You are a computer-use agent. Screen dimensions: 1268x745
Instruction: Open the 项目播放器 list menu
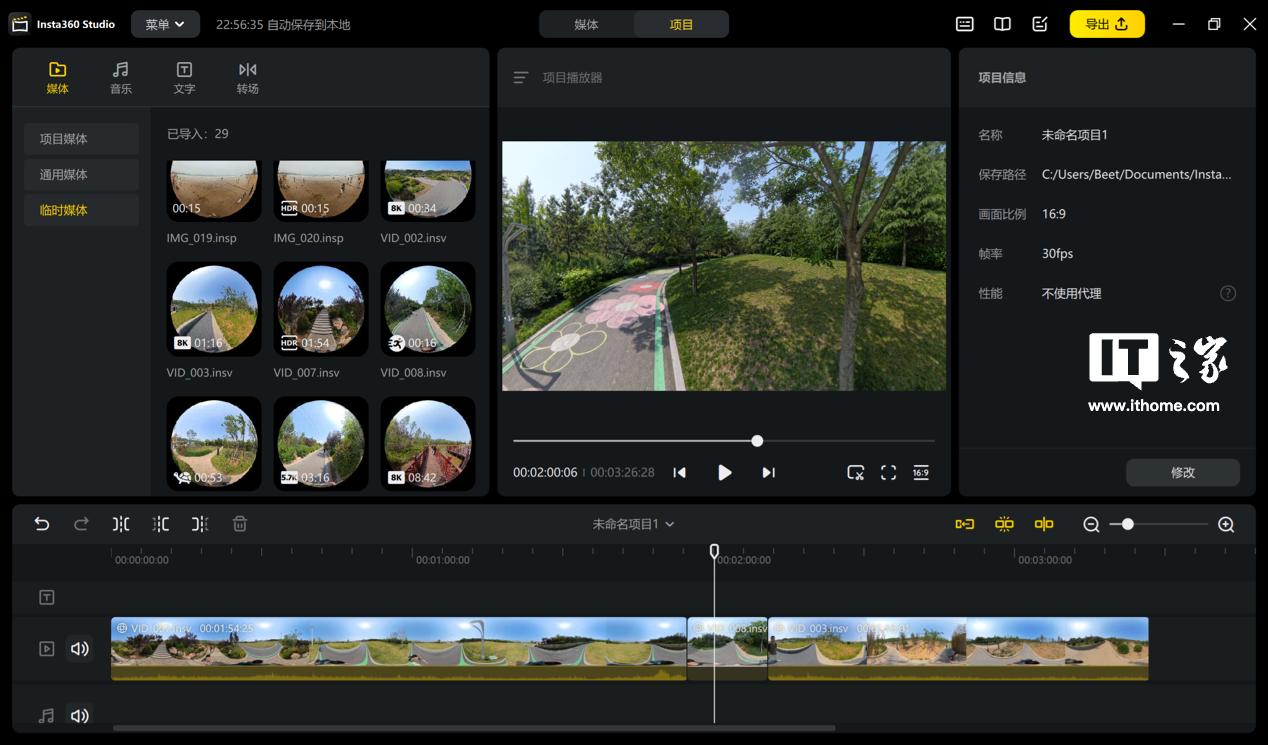pos(520,78)
